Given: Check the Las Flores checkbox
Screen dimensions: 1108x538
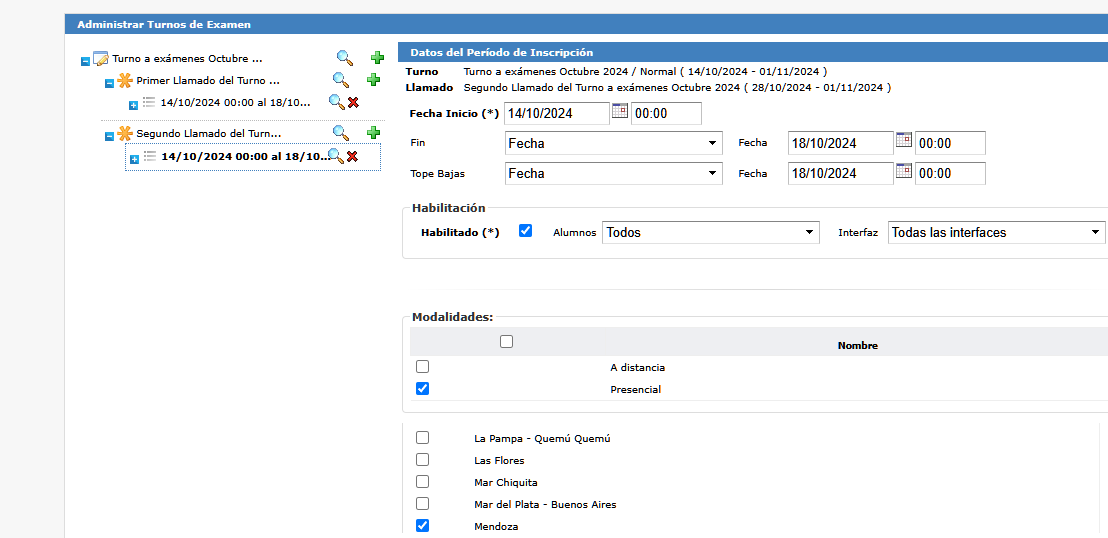Looking at the screenshot, I should click(423, 460).
